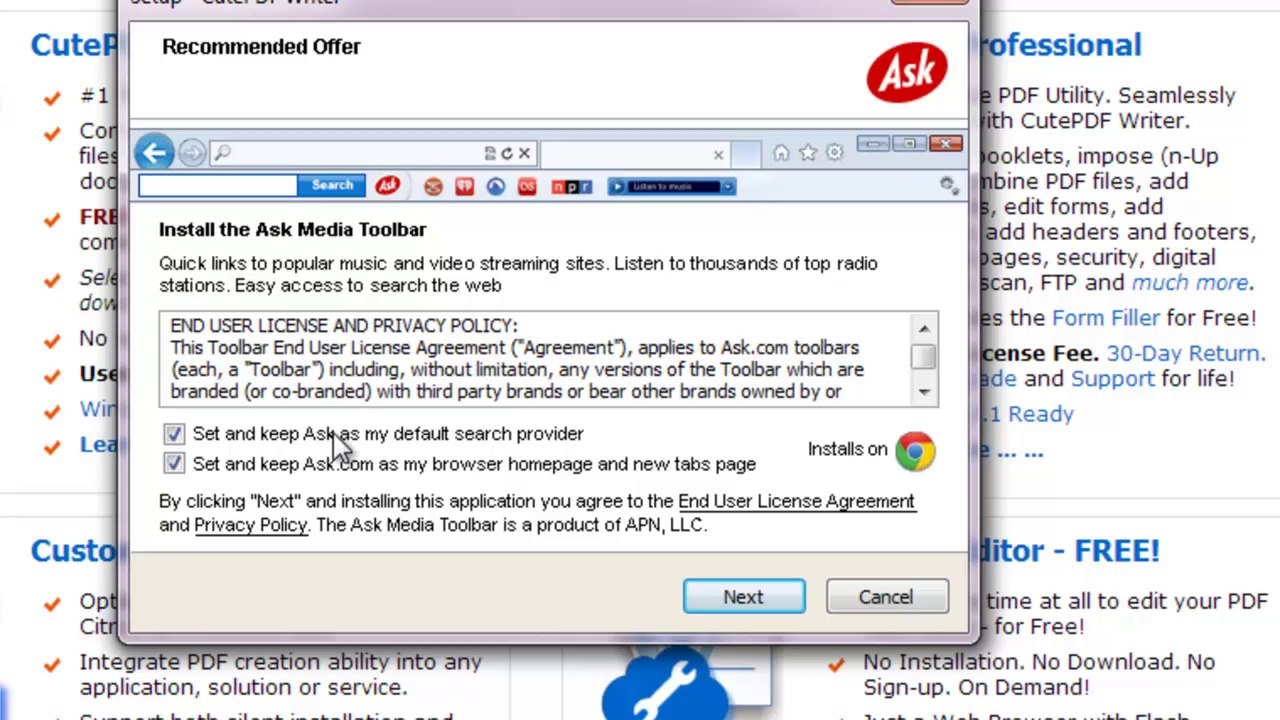1280x720 pixels.
Task: Click the refresh icon in address bar
Action: click(x=507, y=153)
